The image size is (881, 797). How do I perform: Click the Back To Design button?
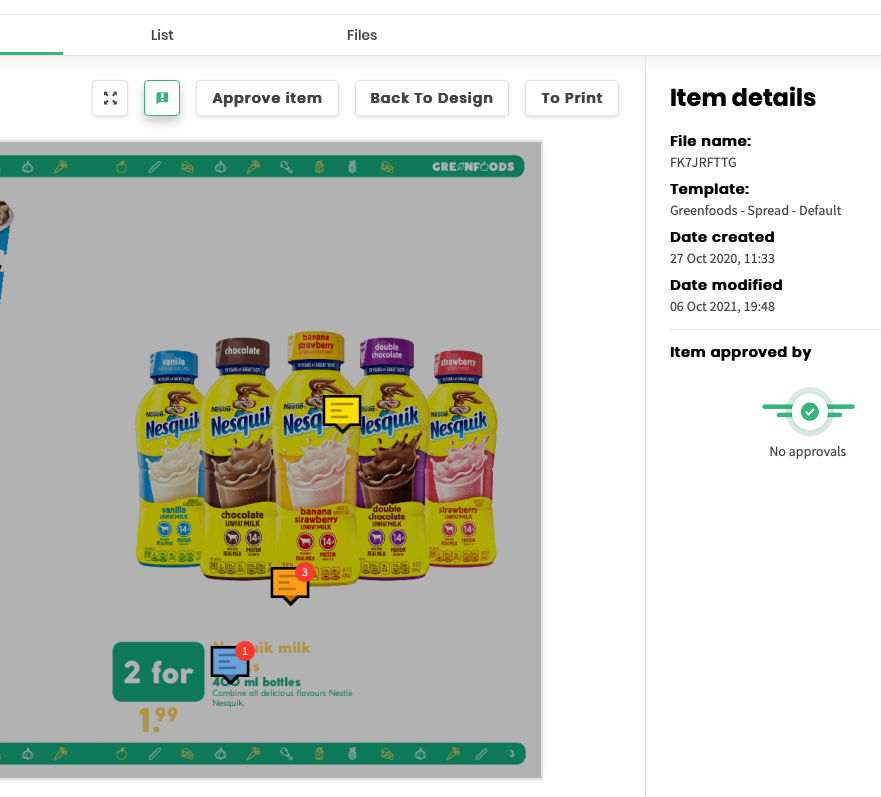432,98
